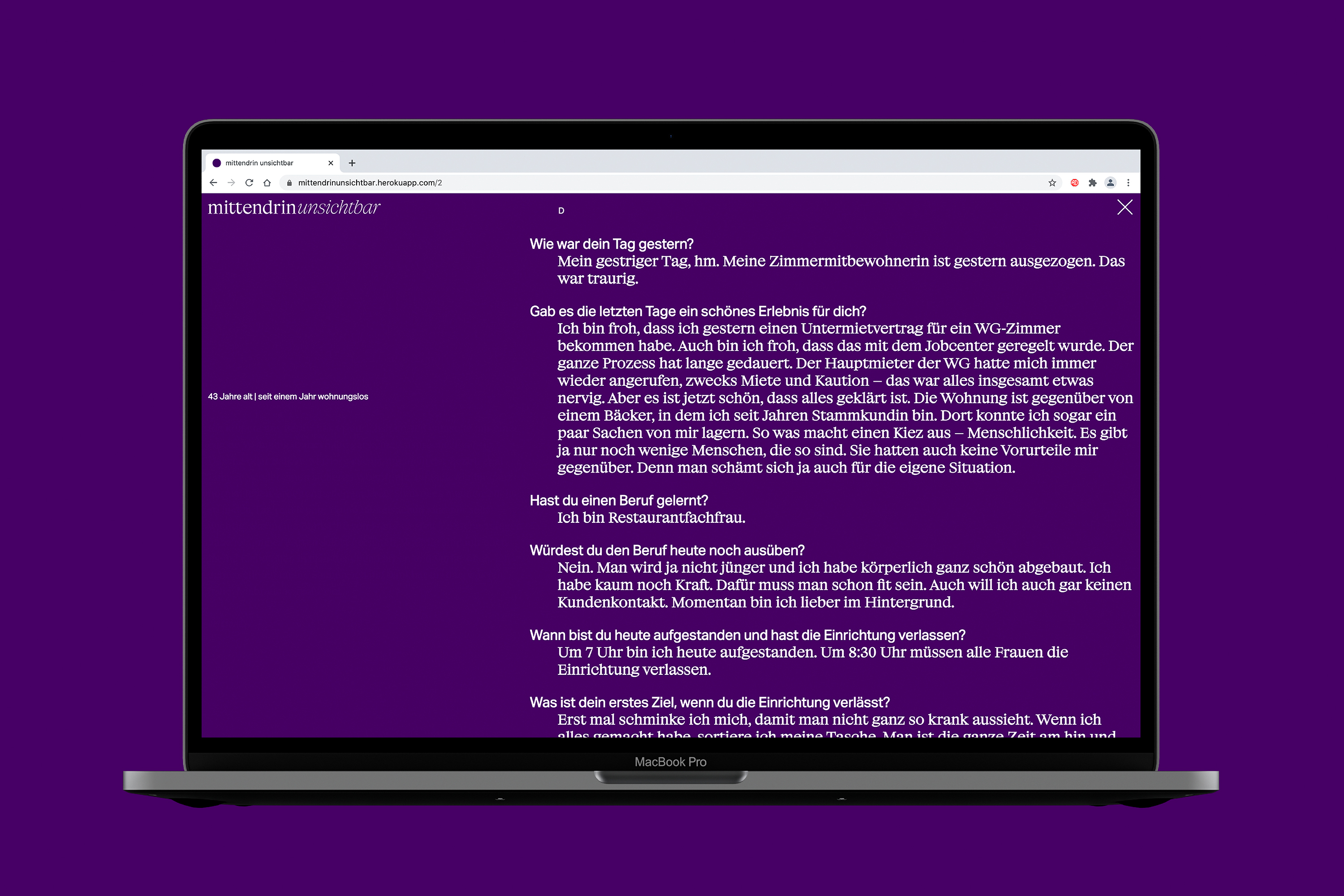Click the browser forward arrow
This screenshot has width=1344, height=896.
[x=232, y=183]
